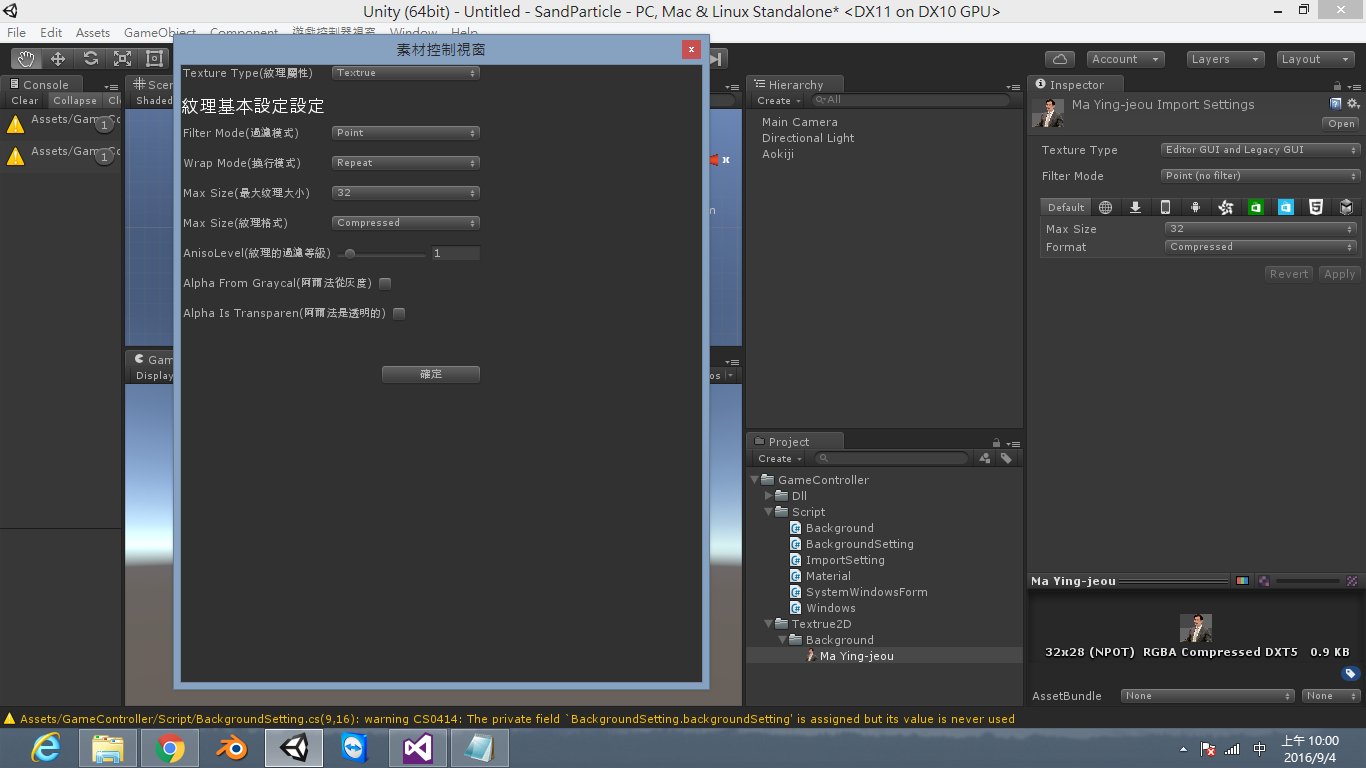Click the Unity cloud services icon
Viewport: 1366px width, 768px height.
click(1059, 58)
